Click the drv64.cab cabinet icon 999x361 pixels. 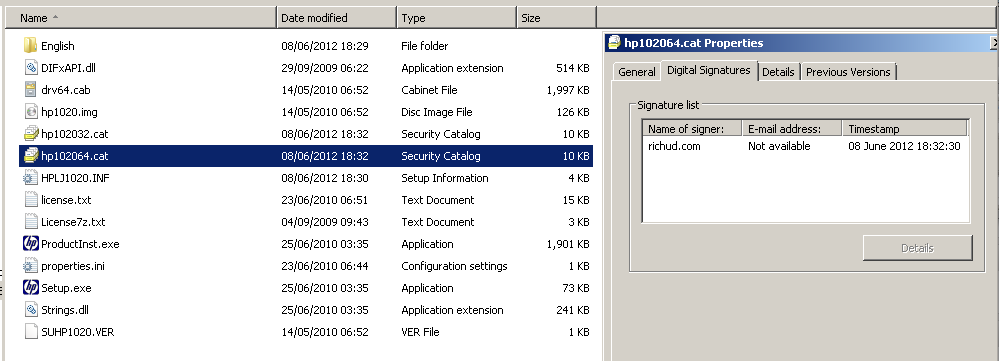pos(31,90)
